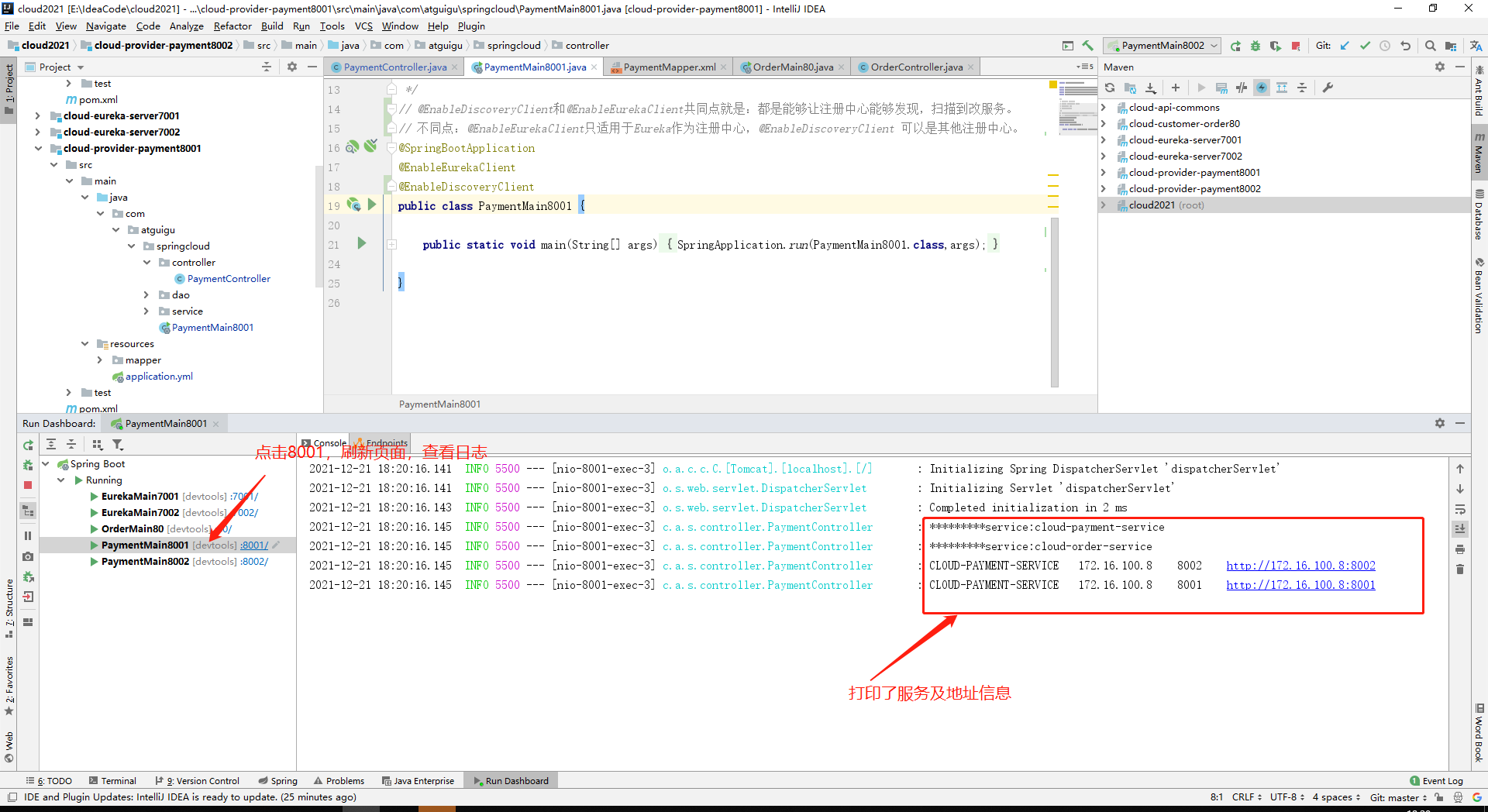Click the CRLF line separator status widget

[1247, 797]
